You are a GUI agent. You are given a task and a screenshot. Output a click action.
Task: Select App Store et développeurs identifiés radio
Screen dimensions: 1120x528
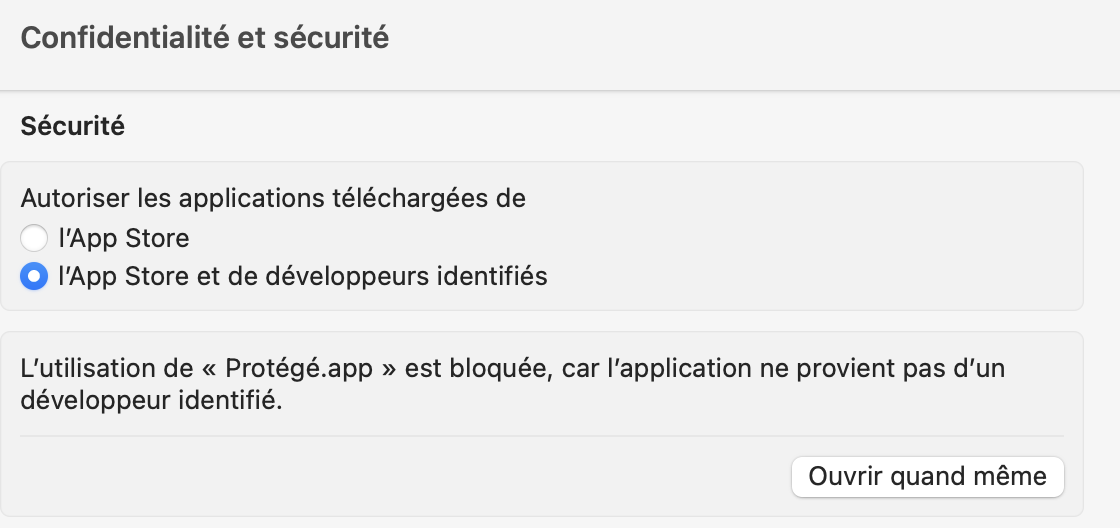(34, 276)
